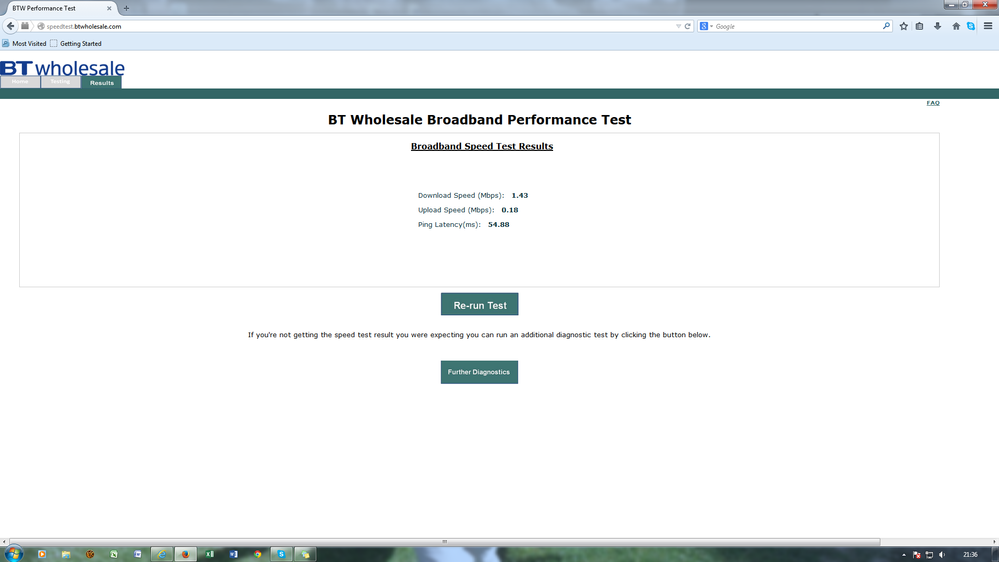This screenshot has height=562, width=999.
Task: Show hidden system tray icons arrow
Action: tap(904, 555)
